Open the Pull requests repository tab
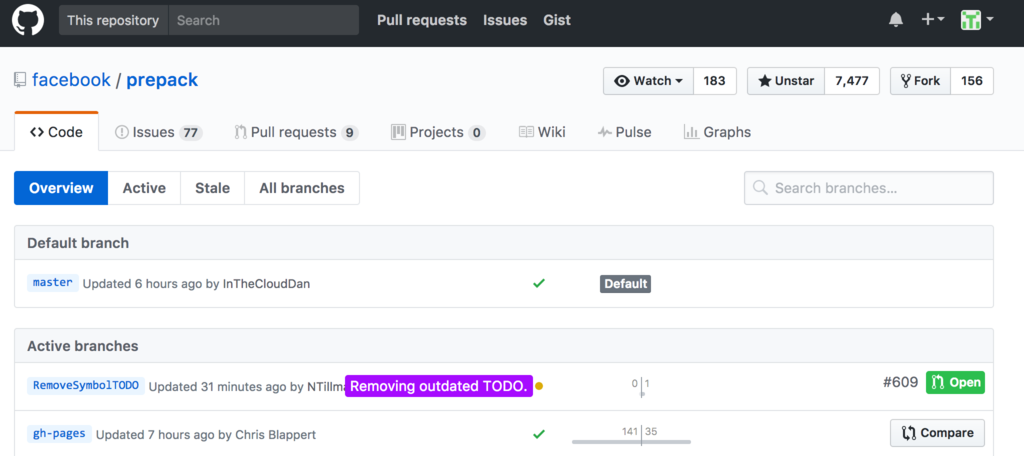The image size is (1024, 456). point(296,133)
